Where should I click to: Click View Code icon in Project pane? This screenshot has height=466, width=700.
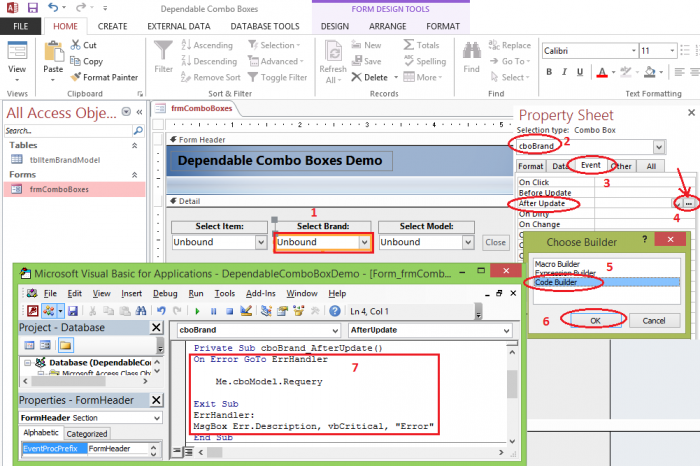29,345
